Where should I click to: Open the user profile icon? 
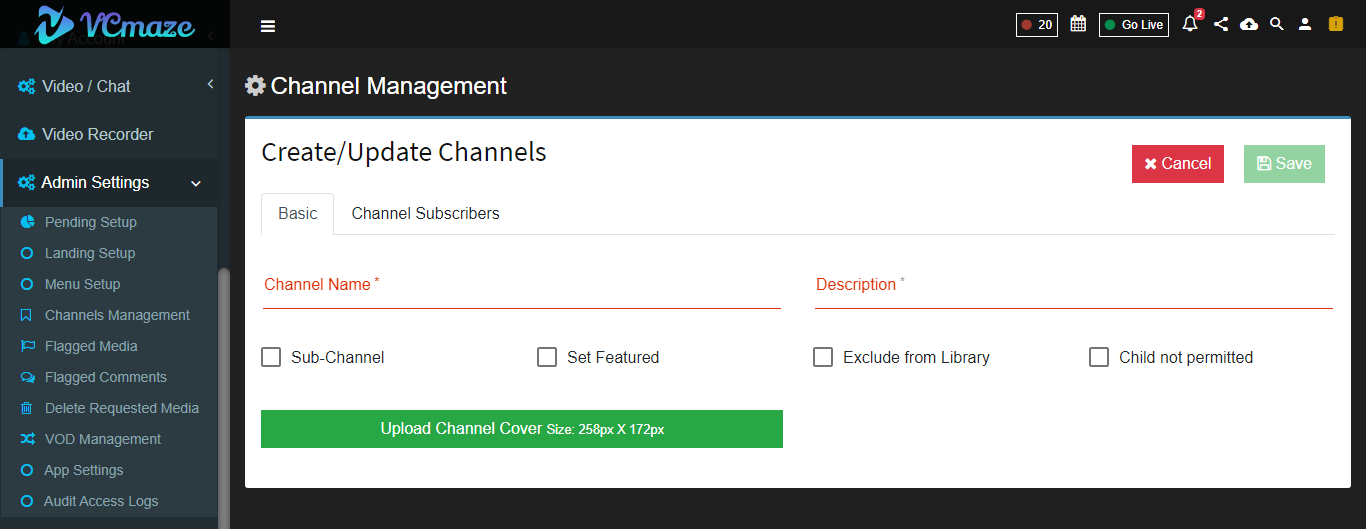coord(1305,24)
